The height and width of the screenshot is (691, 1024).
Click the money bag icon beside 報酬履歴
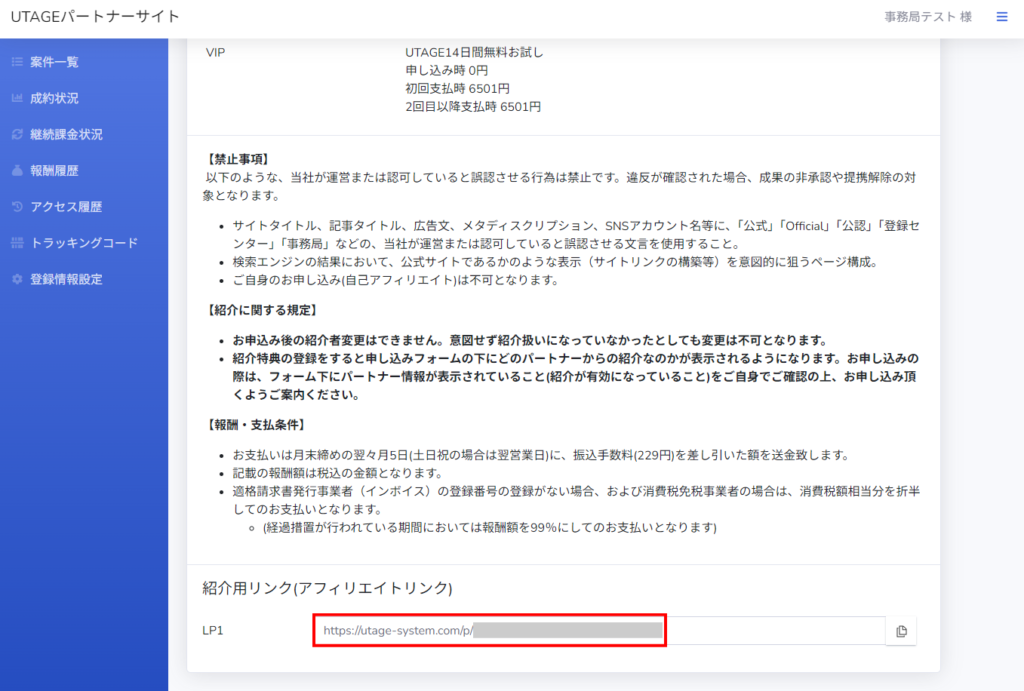coord(16,170)
